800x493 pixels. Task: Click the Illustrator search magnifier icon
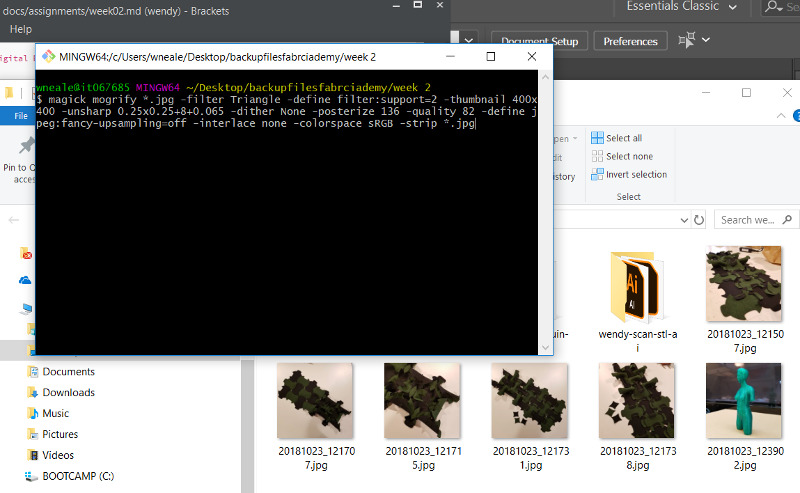point(773,7)
